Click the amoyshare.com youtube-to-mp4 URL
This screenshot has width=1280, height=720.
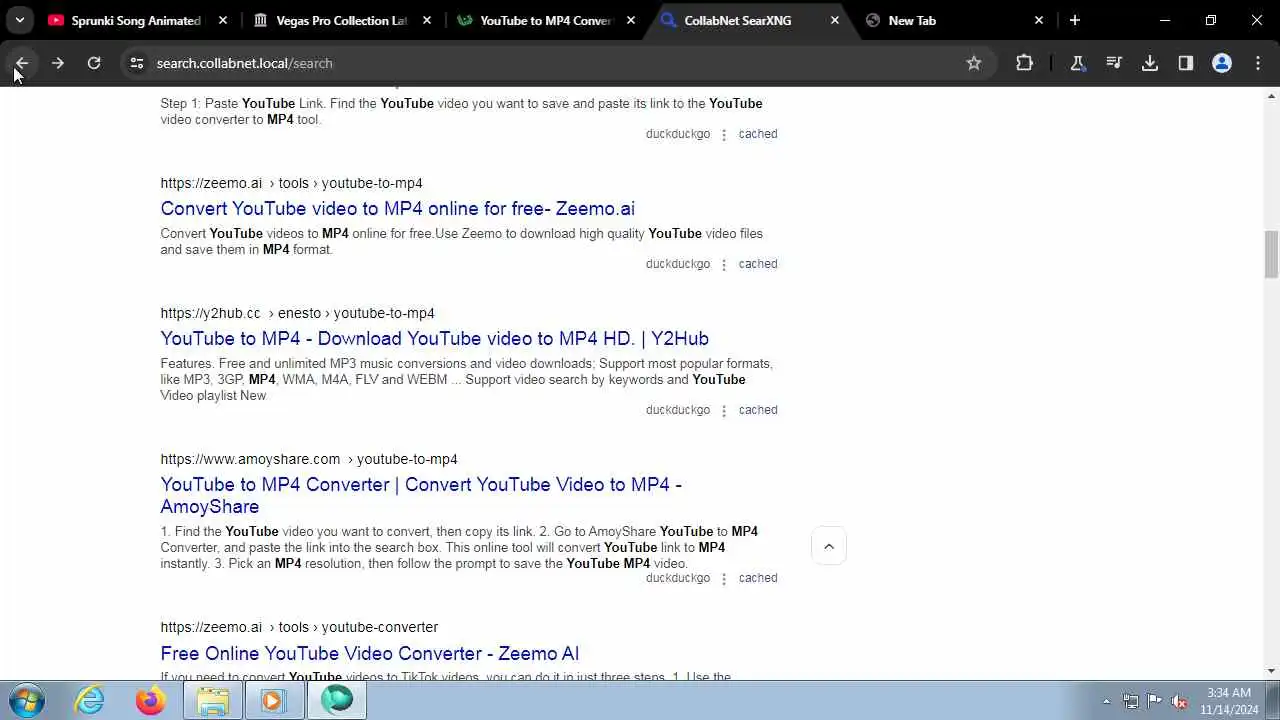(x=309, y=459)
